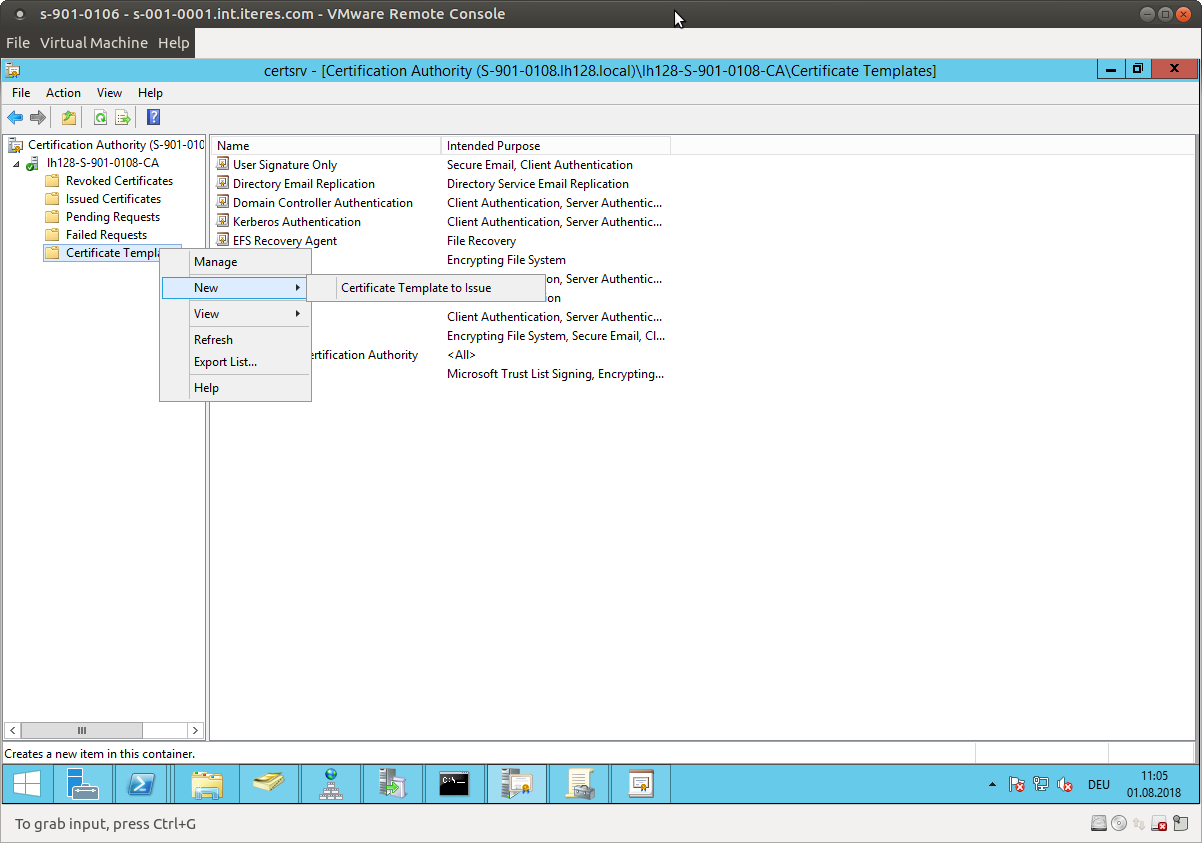Click left arrow of tree horizontal scrollbar
Image resolution: width=1202 pixels, height=843 pixels.
pyautogui.click(x=12, y=731)
